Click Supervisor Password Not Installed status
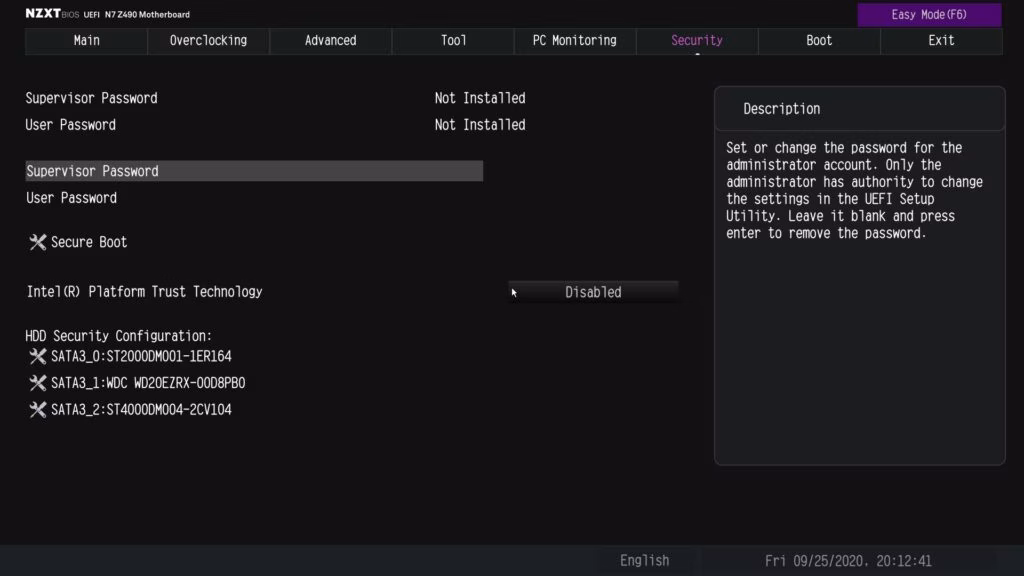This screenshot has width=1024, height=576. [x=480, y=98]
